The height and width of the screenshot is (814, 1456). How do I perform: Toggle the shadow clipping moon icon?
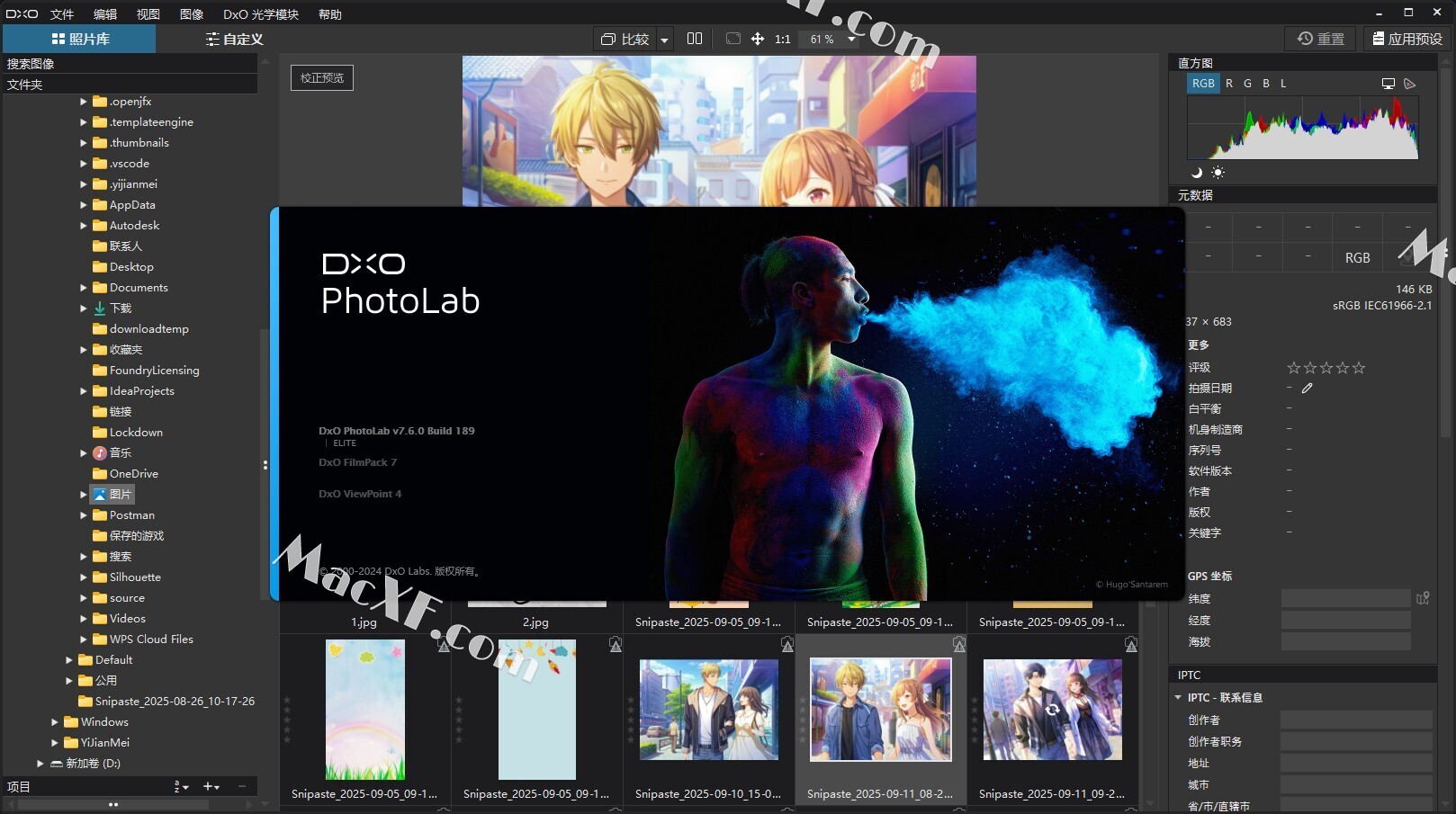[x=1197, y=173]
